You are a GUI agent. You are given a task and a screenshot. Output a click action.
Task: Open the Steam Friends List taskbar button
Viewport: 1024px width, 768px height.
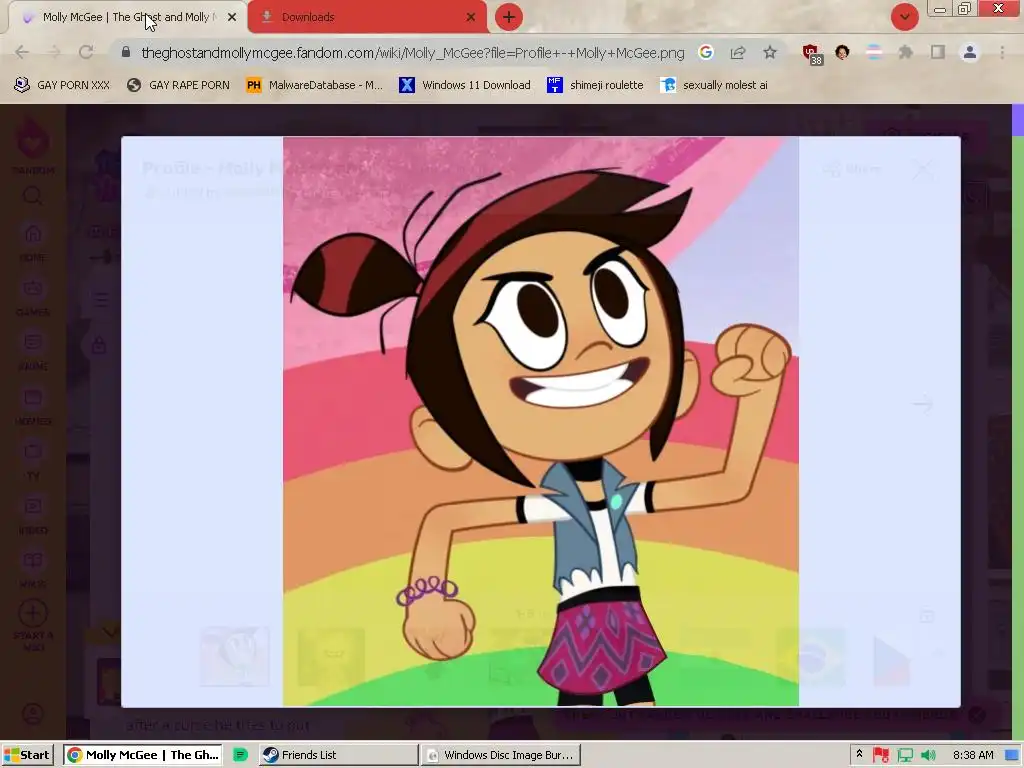(x=338, y=755)
